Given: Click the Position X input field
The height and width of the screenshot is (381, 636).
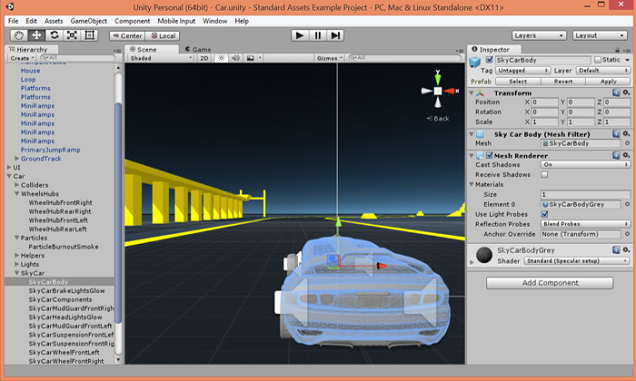Looking at the screenshot, I should coord(545,102).
